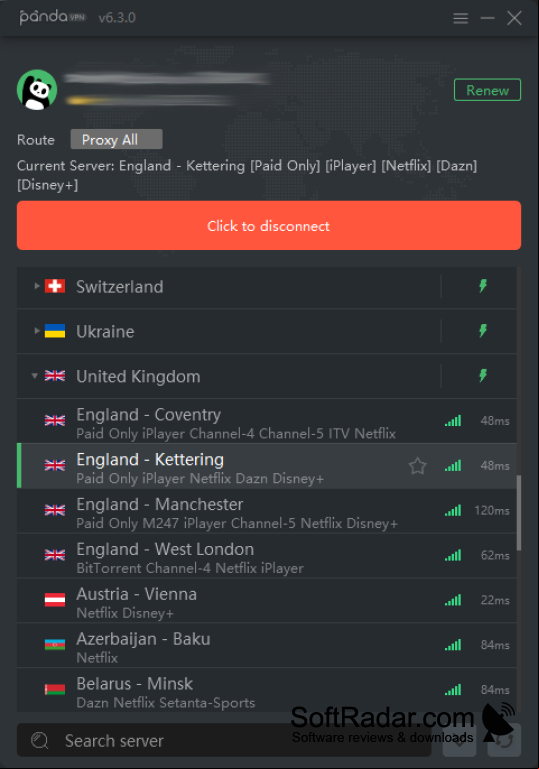
Task: Click the lightning quick-connect icon for United Kingdom
Action: [x=483, y=376]
